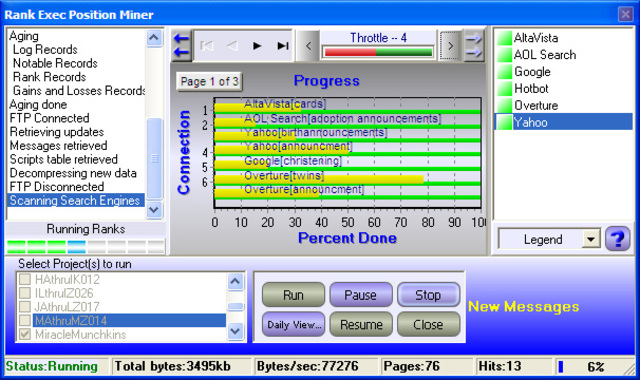Select Scanning Search Engines log entry
This screenshot has height=380, width=640.
pos(76,200)
